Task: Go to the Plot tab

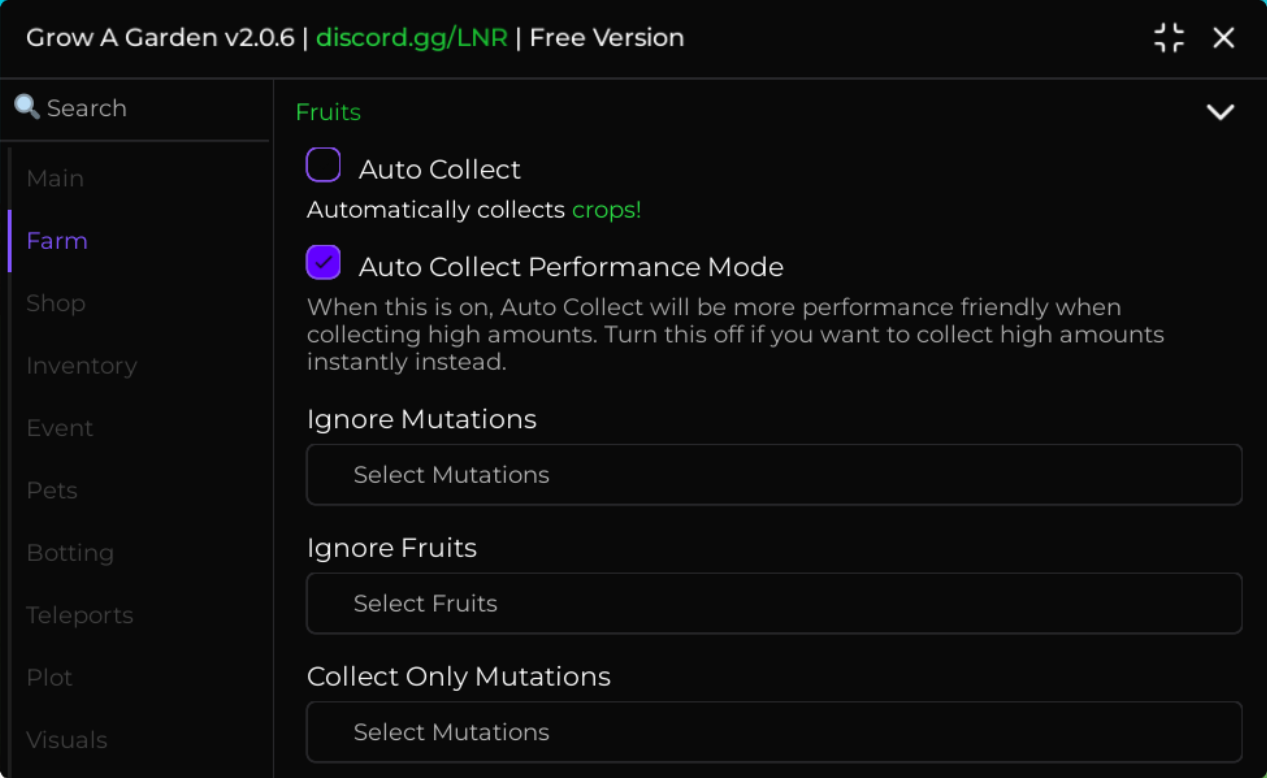Action: (x=50, y=677)
